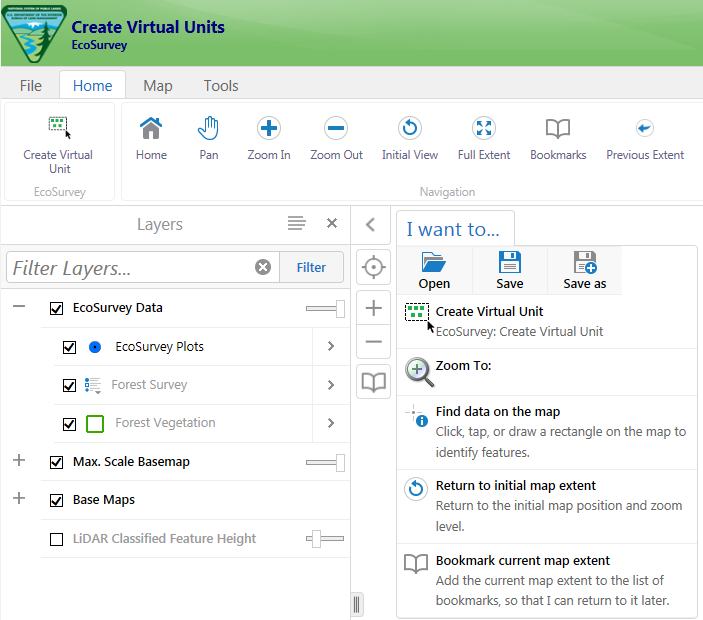The width and height of the screenshot is (703, 620).
Task: Click the I want to... tab
Action: [453, 229]
